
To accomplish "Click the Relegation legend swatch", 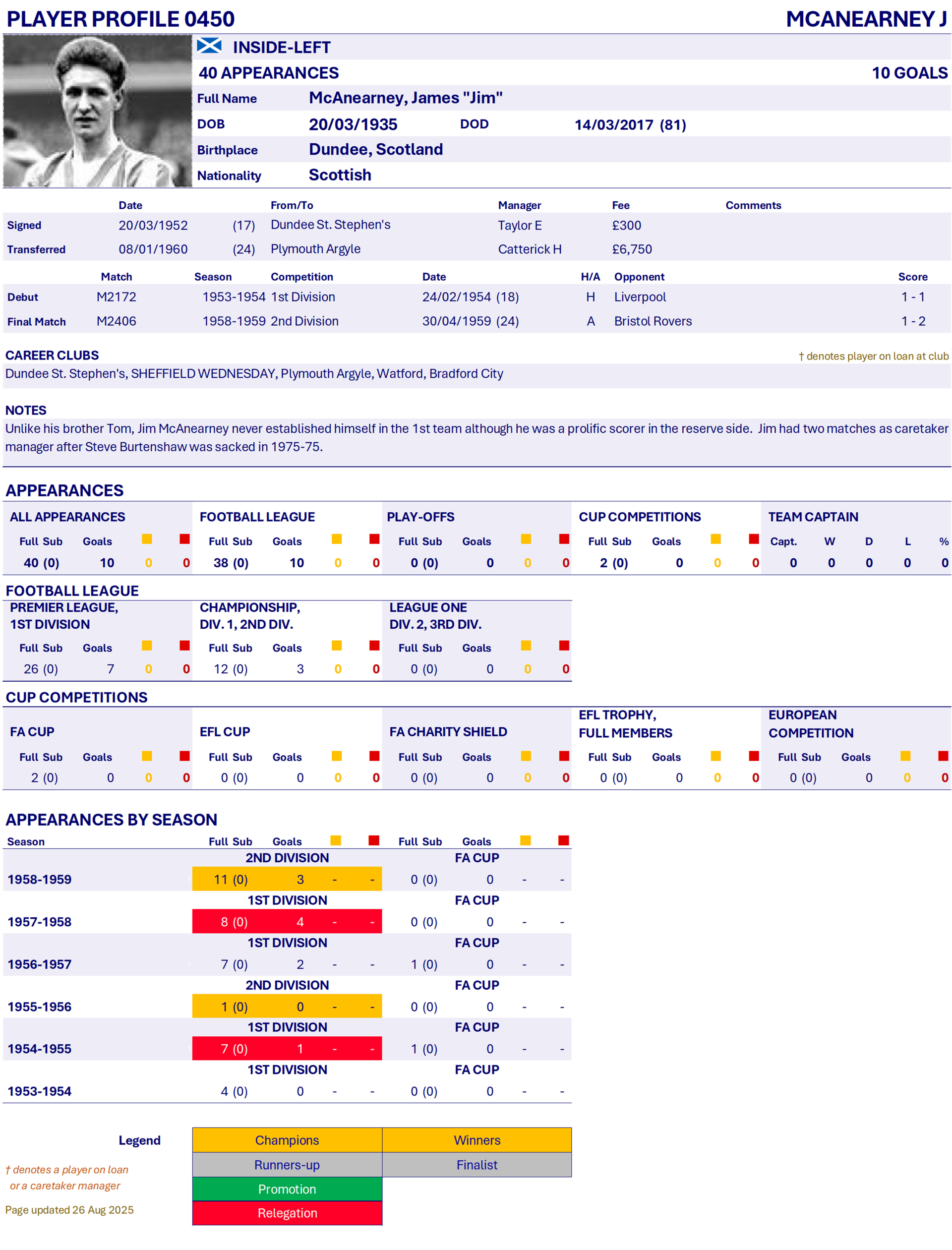I will (287, 1213).
